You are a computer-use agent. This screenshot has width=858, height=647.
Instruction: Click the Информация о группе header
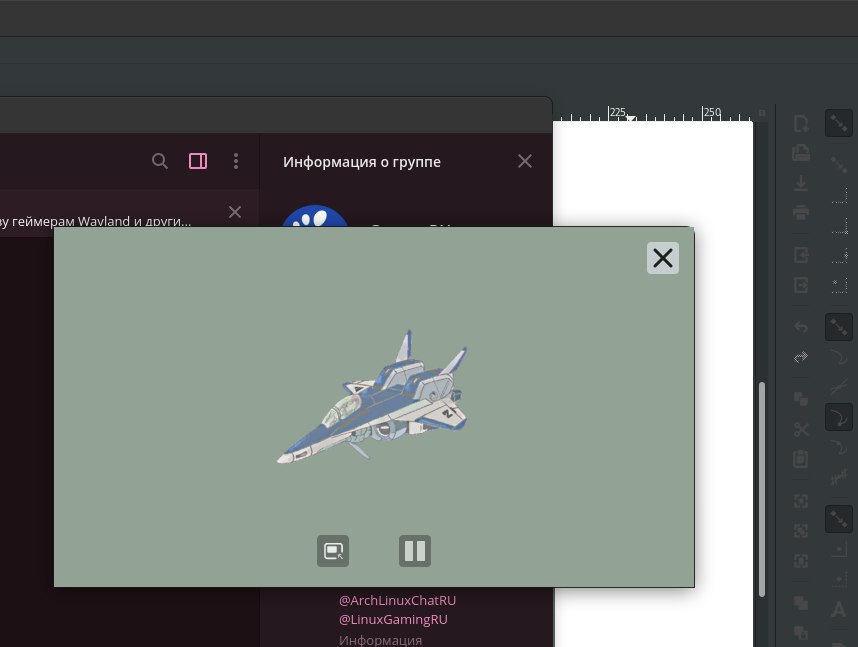coord(362,162)
